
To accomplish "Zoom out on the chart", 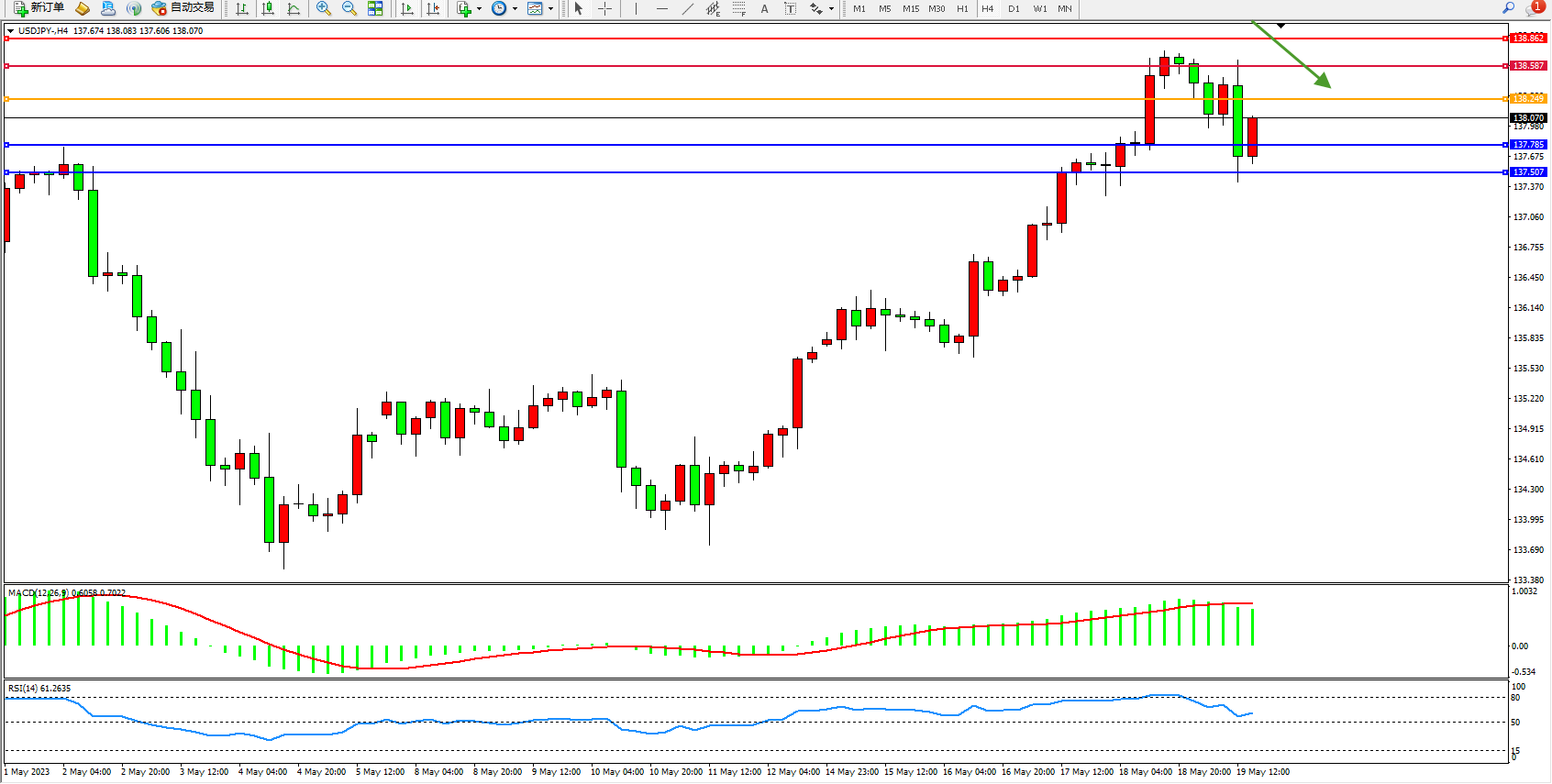I will tap(349, 8).
